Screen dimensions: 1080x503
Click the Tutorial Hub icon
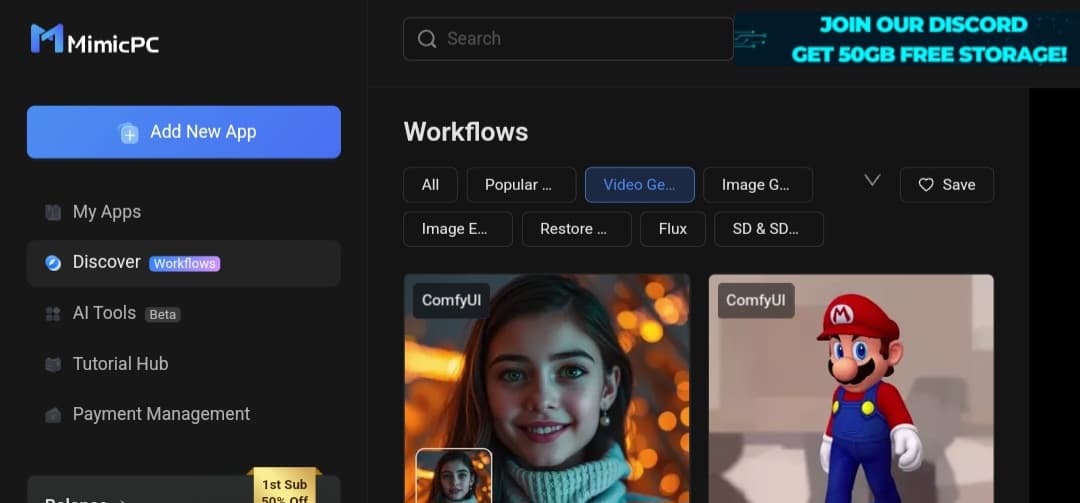(x=53, y=364)
